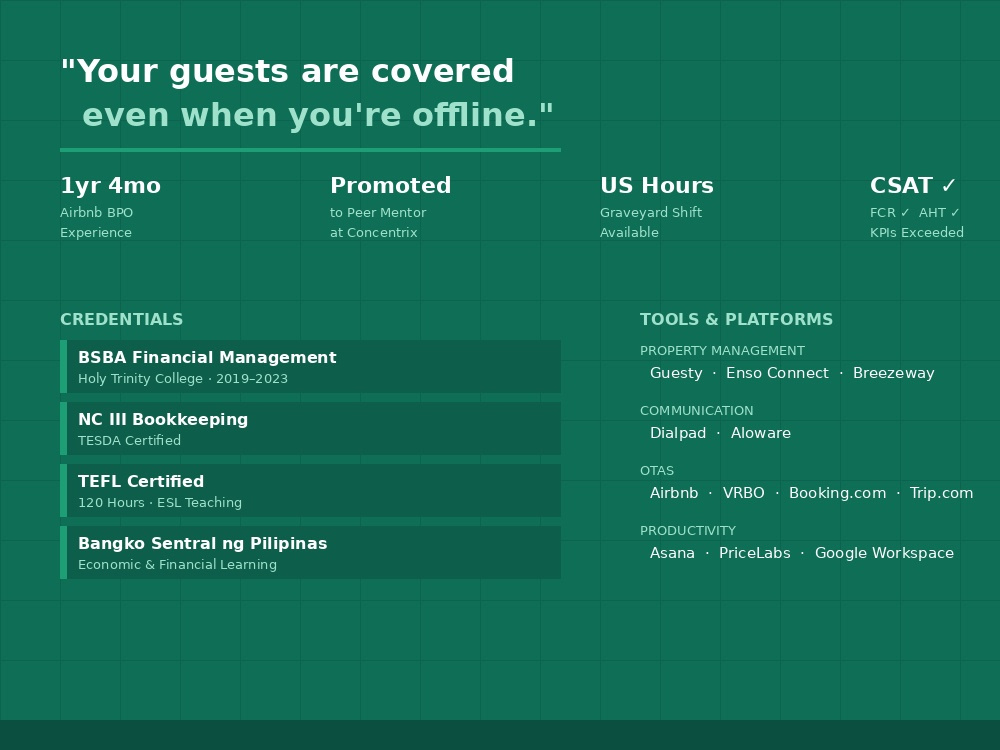Click the "KPIs Exceeded" text
1000x750 pixels.
pos(916,232)
